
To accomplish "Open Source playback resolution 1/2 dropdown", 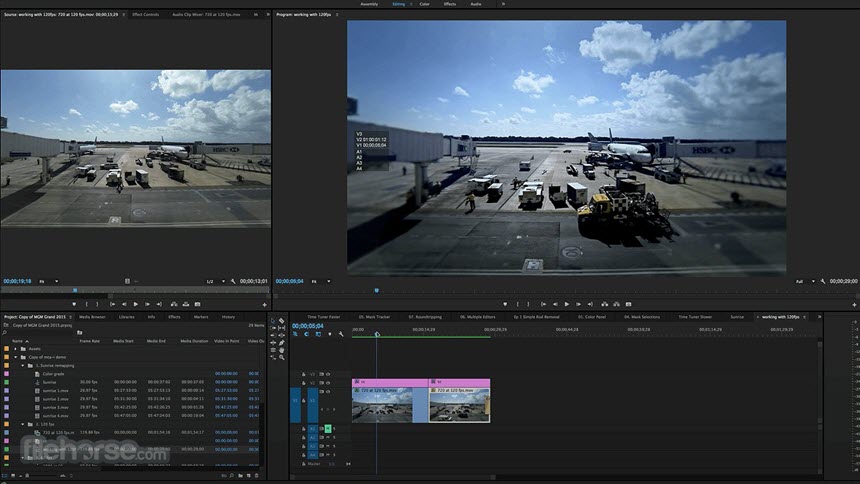I will point(216,281).
